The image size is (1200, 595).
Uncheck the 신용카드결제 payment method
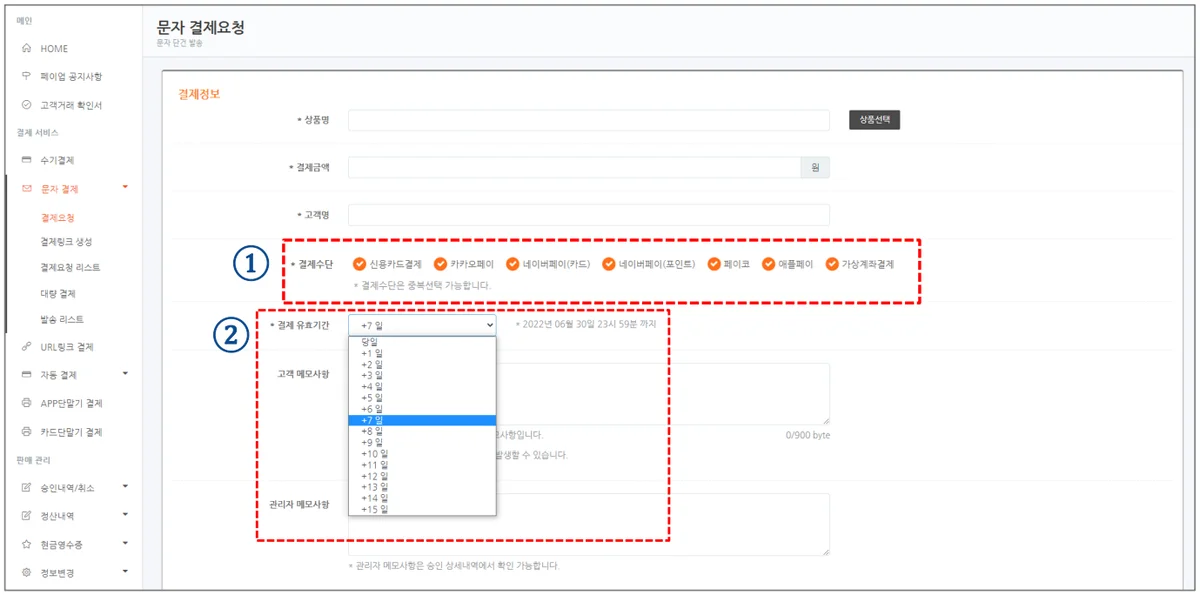point(359,264)
